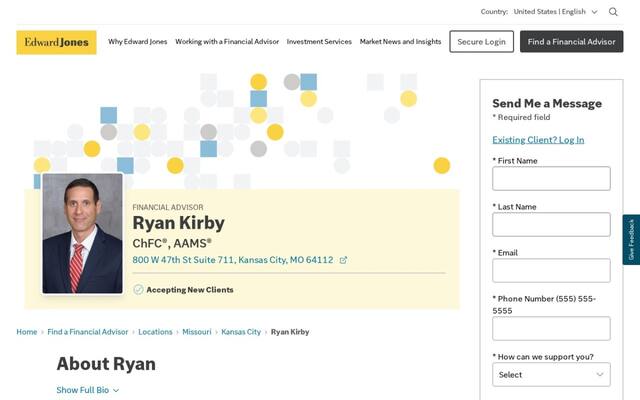Open the 800 W 47th St address link
This screenshot has height=400, width=640.
[233, 260]
